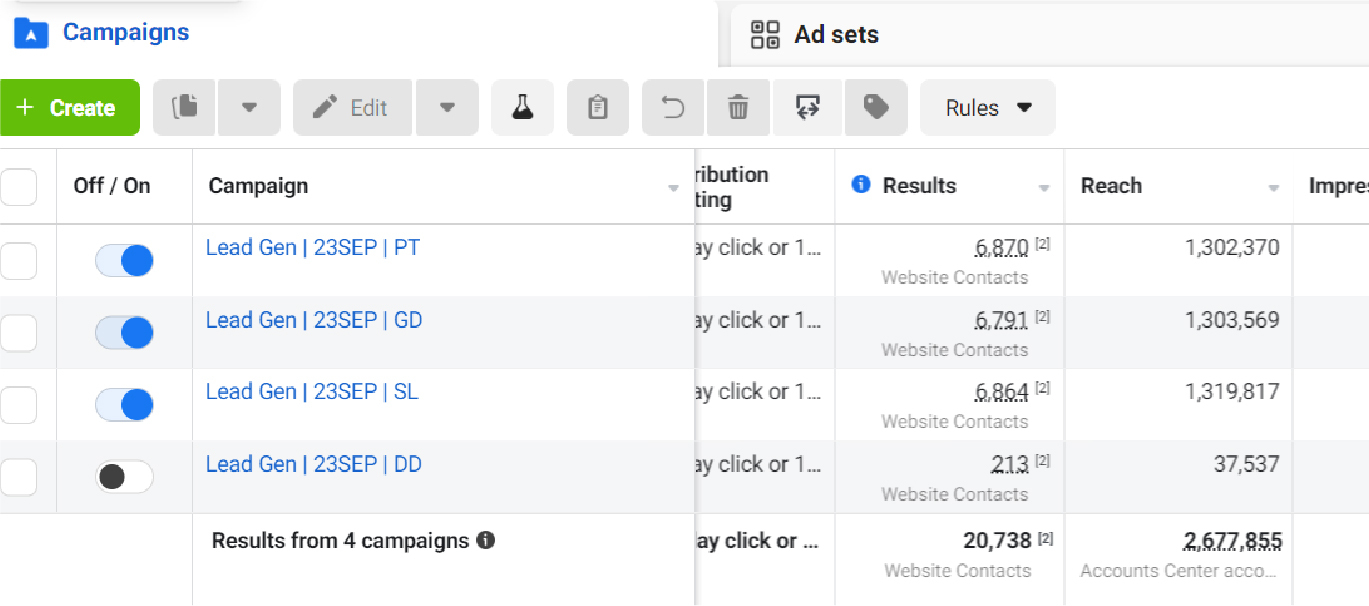Click the trash delete icon

738,108
